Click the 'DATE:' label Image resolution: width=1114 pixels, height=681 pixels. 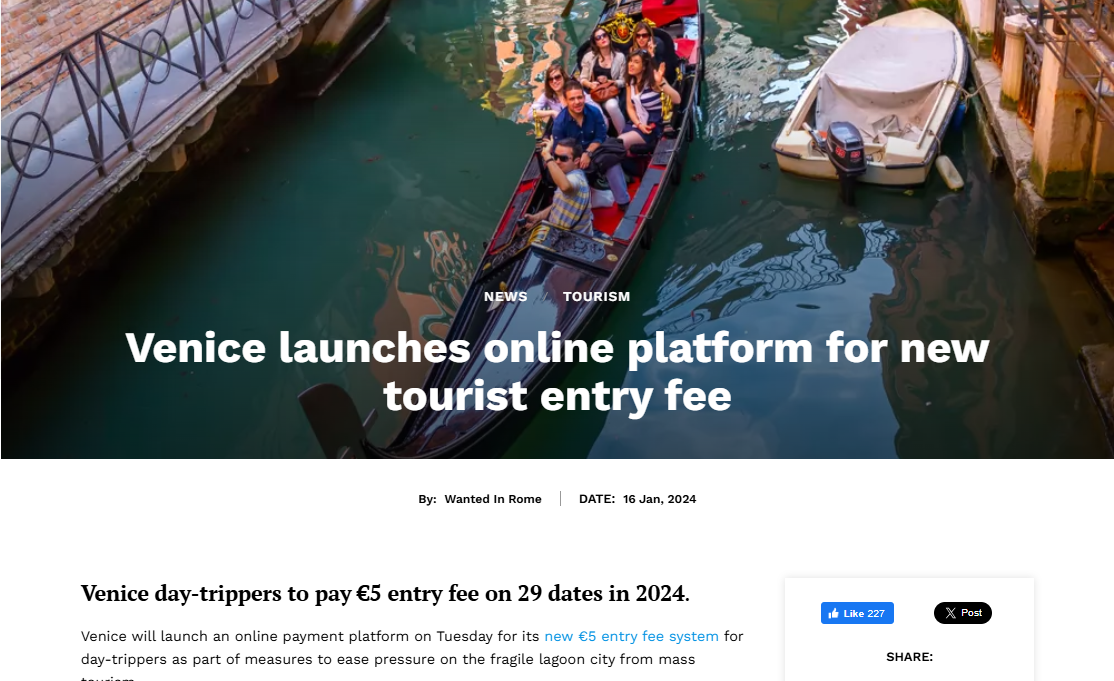pos(597,499)
